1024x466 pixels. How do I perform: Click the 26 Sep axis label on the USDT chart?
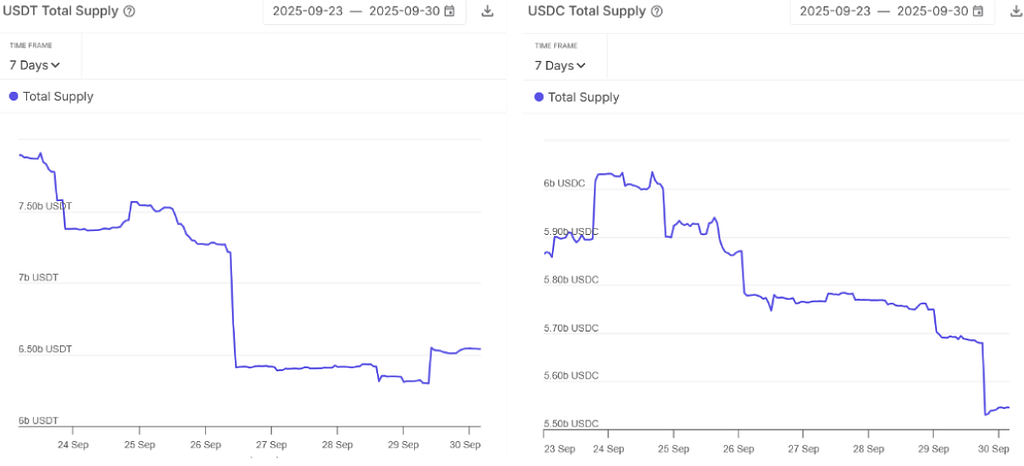204,445
